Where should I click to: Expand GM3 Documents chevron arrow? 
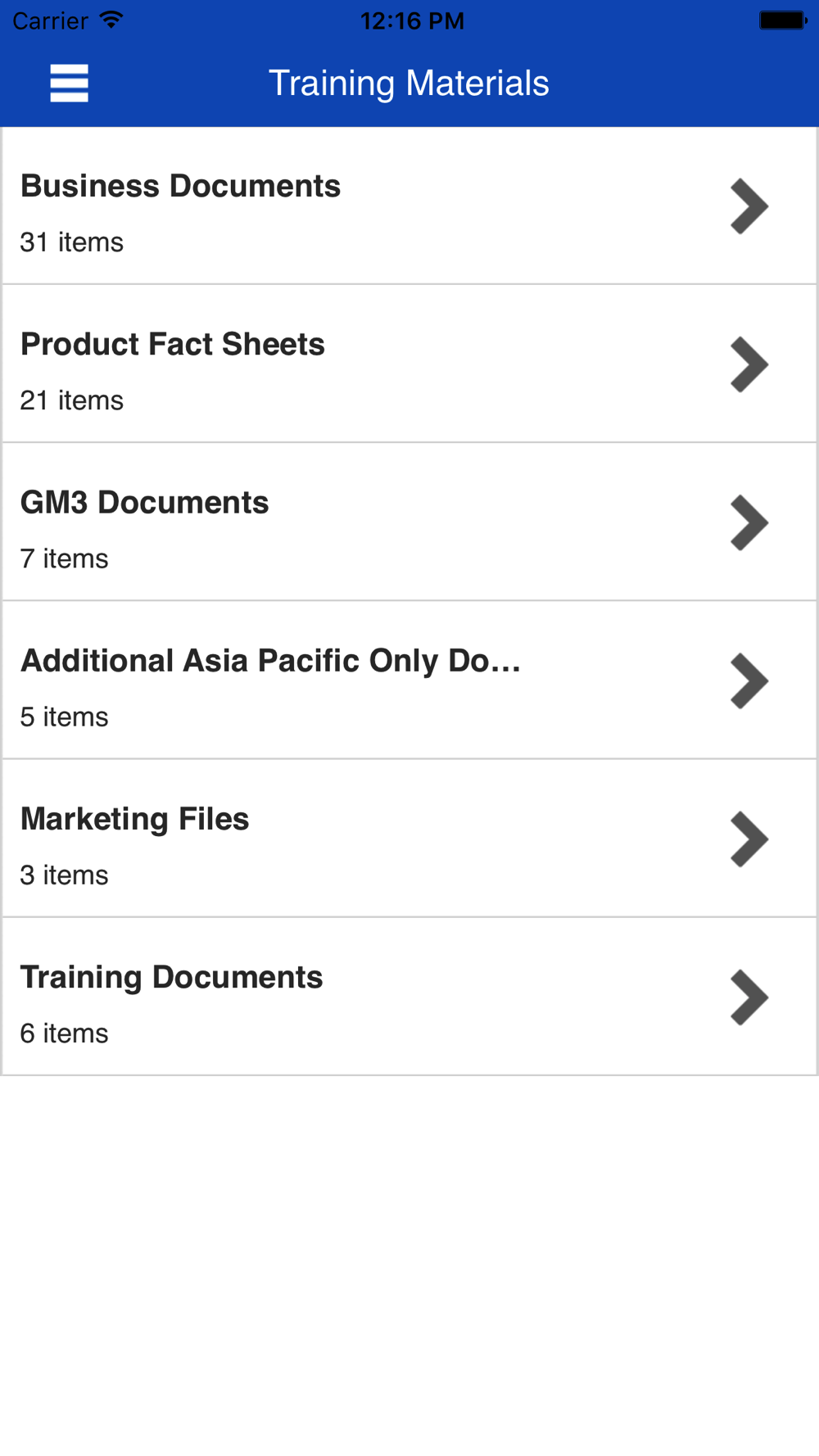[x=749, y=522]
